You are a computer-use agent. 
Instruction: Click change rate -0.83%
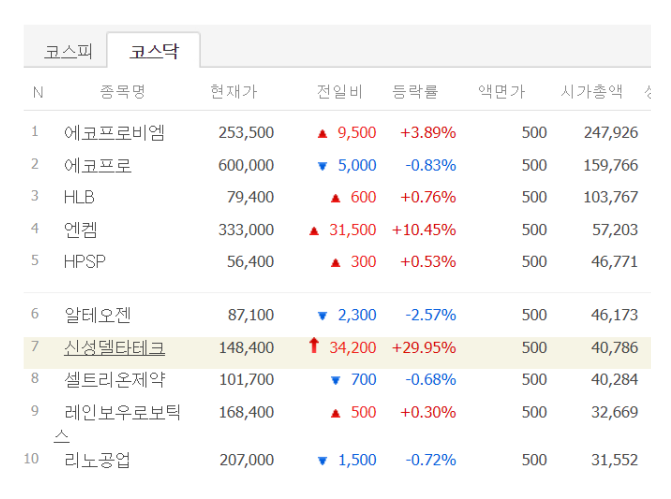pyautogui.click(x=431, y=165)
